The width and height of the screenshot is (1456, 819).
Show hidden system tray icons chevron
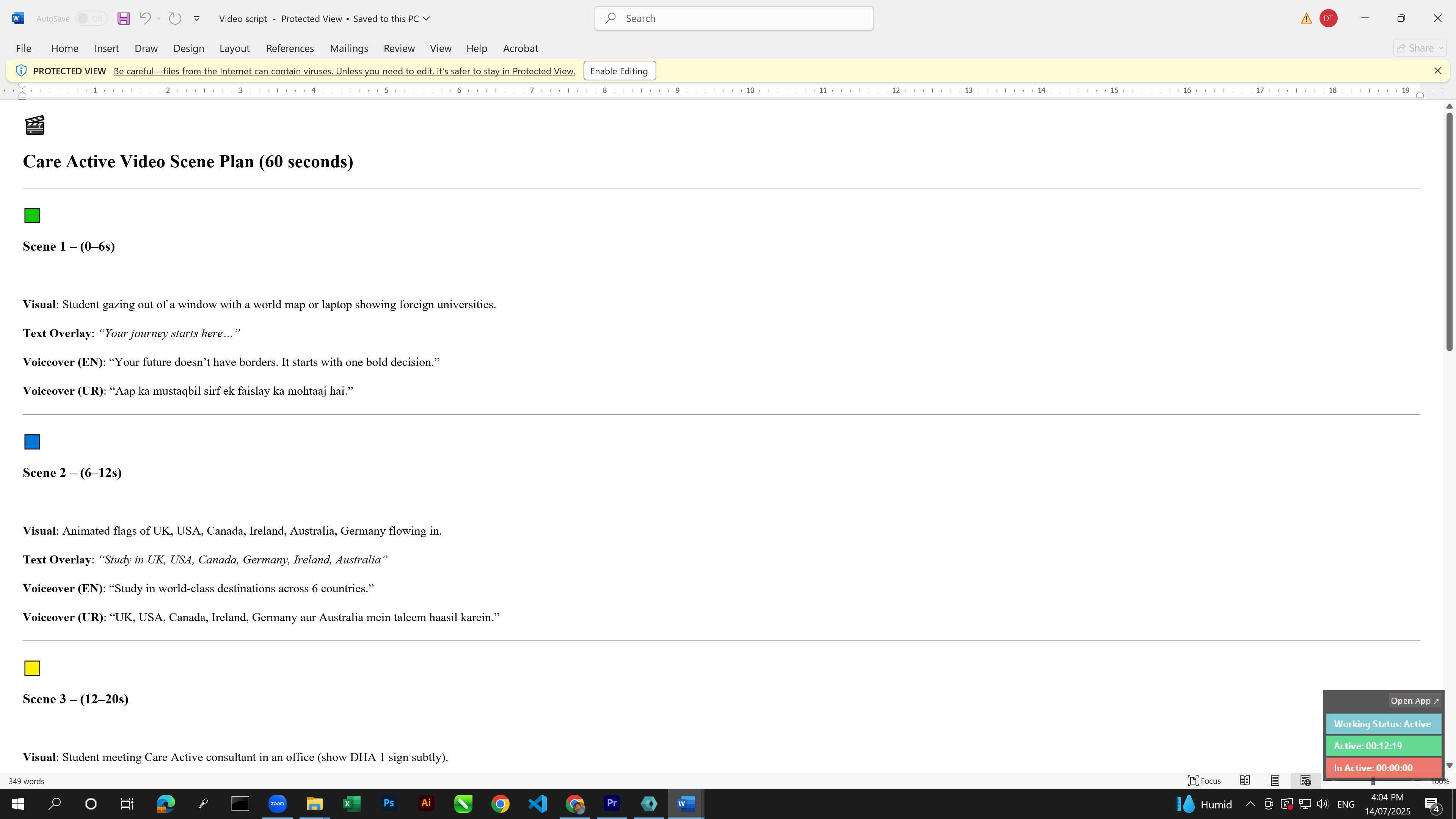click(1250, 804)
